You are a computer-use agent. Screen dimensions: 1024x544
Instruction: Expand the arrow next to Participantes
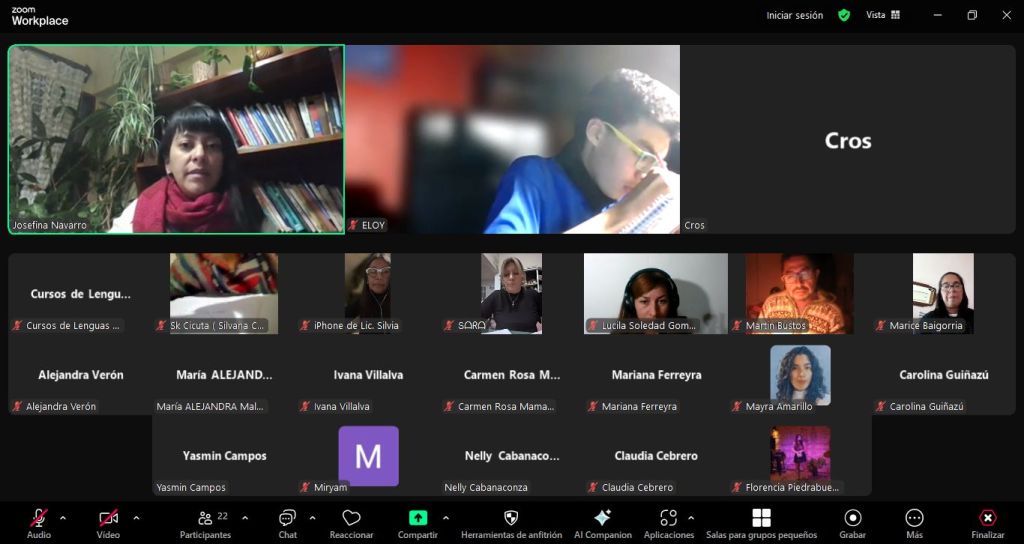coord(245,518)
